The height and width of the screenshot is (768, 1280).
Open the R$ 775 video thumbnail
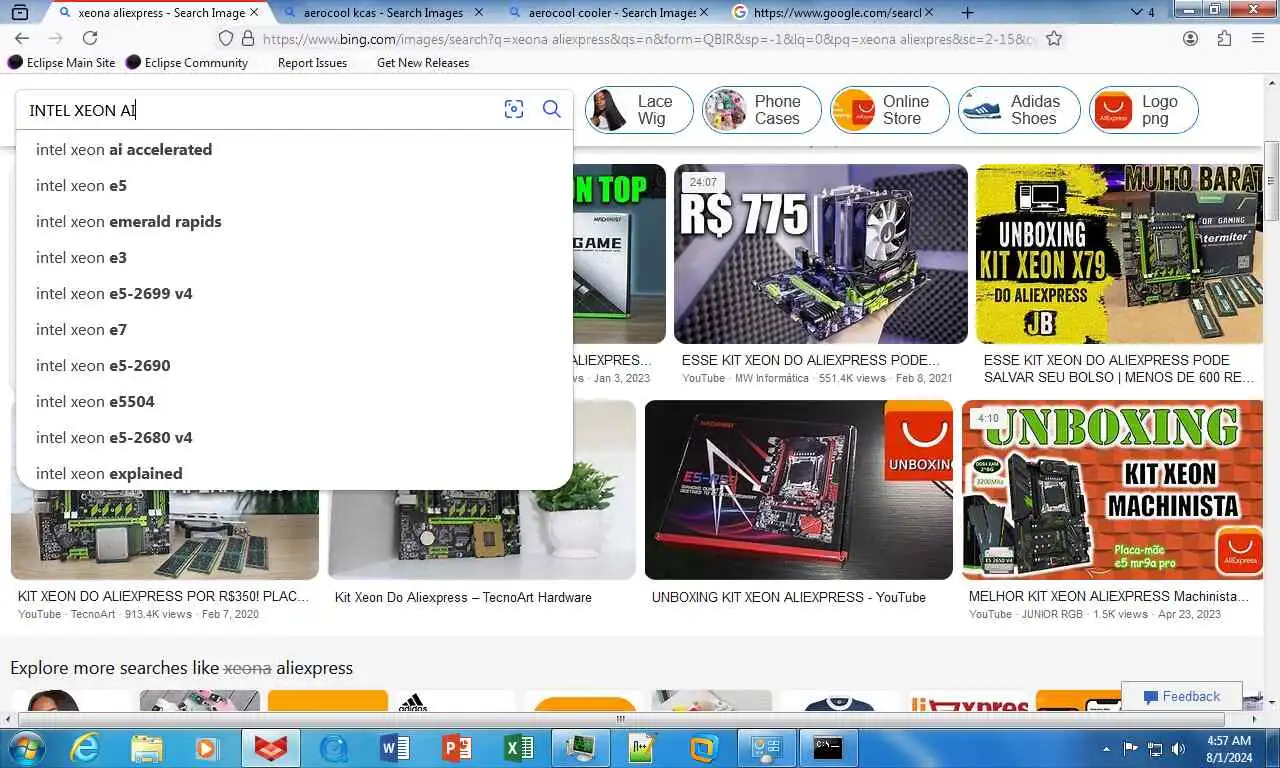point(821,254)
